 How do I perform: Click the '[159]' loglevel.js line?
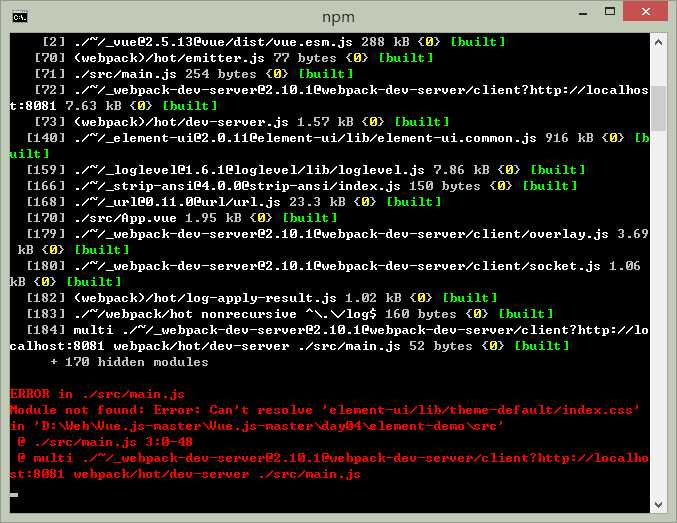pos(305,170)
